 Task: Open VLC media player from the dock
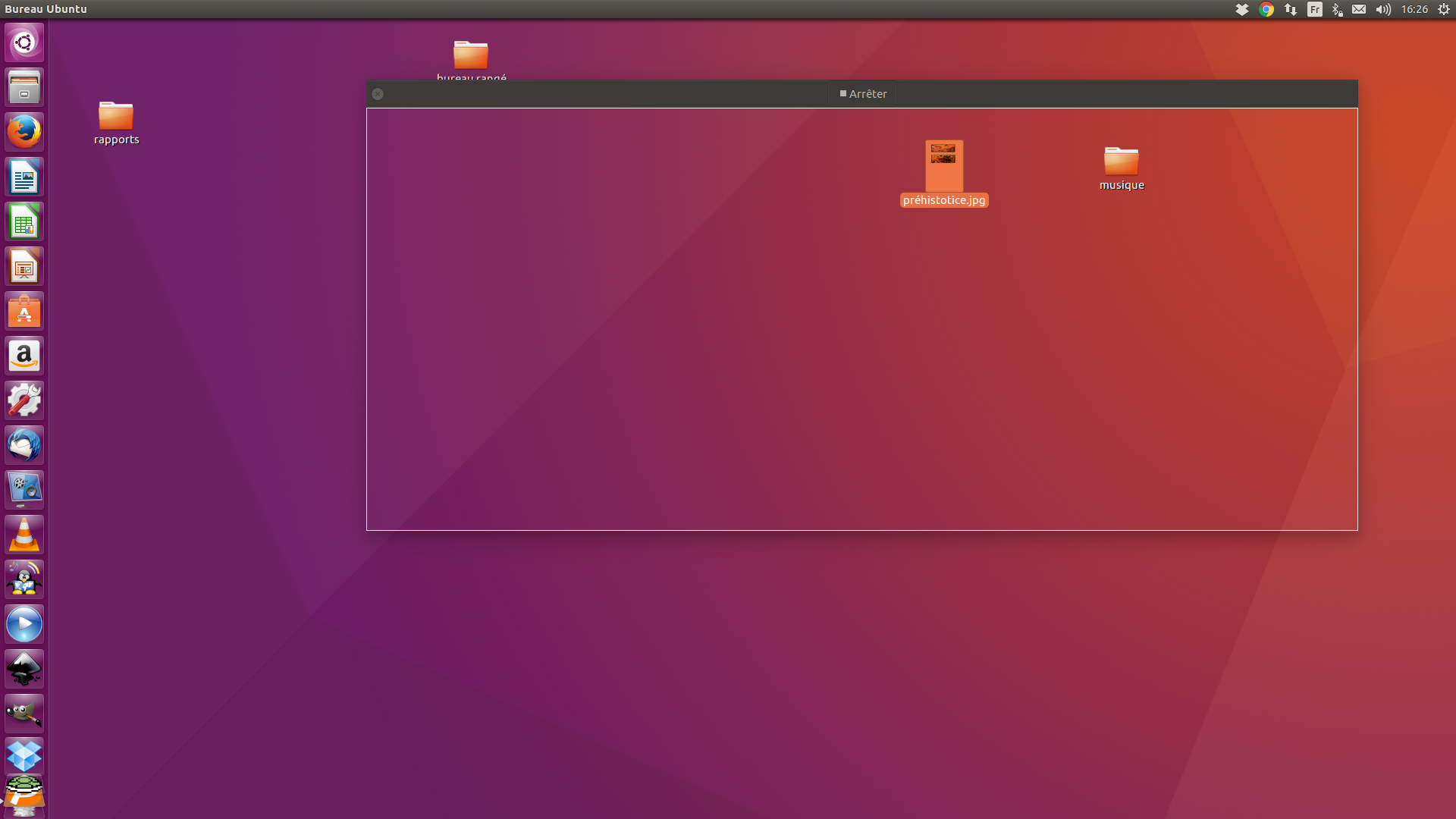click(24, 535)
